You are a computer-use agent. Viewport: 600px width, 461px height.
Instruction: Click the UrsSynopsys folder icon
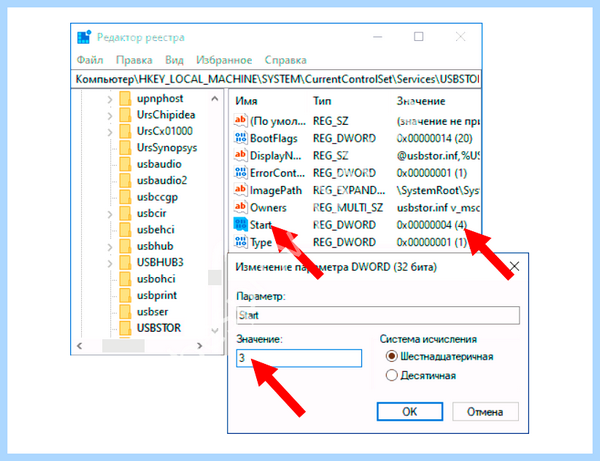[125, 148]
